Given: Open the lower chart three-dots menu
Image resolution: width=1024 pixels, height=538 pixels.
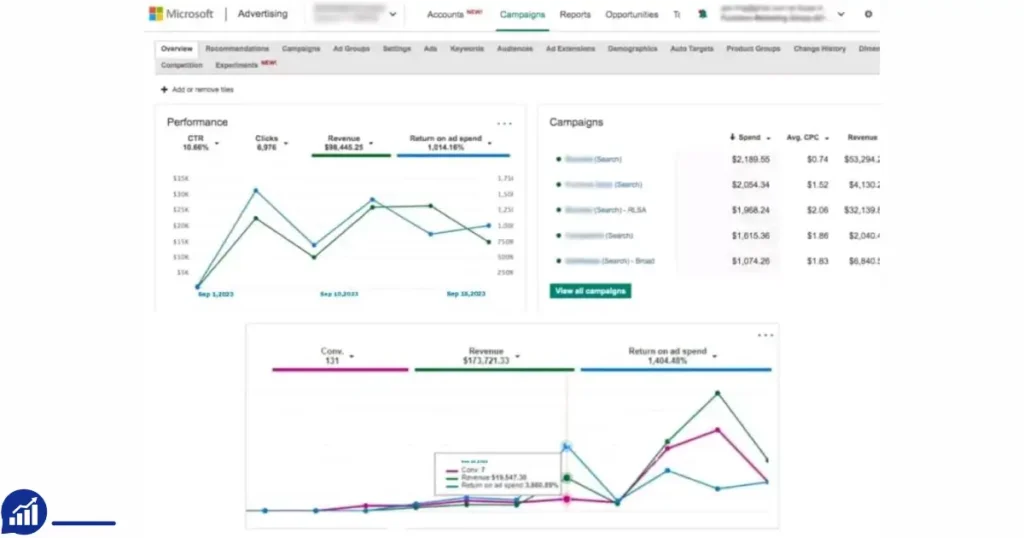Looking at the screenshot, I should point(765,335).
